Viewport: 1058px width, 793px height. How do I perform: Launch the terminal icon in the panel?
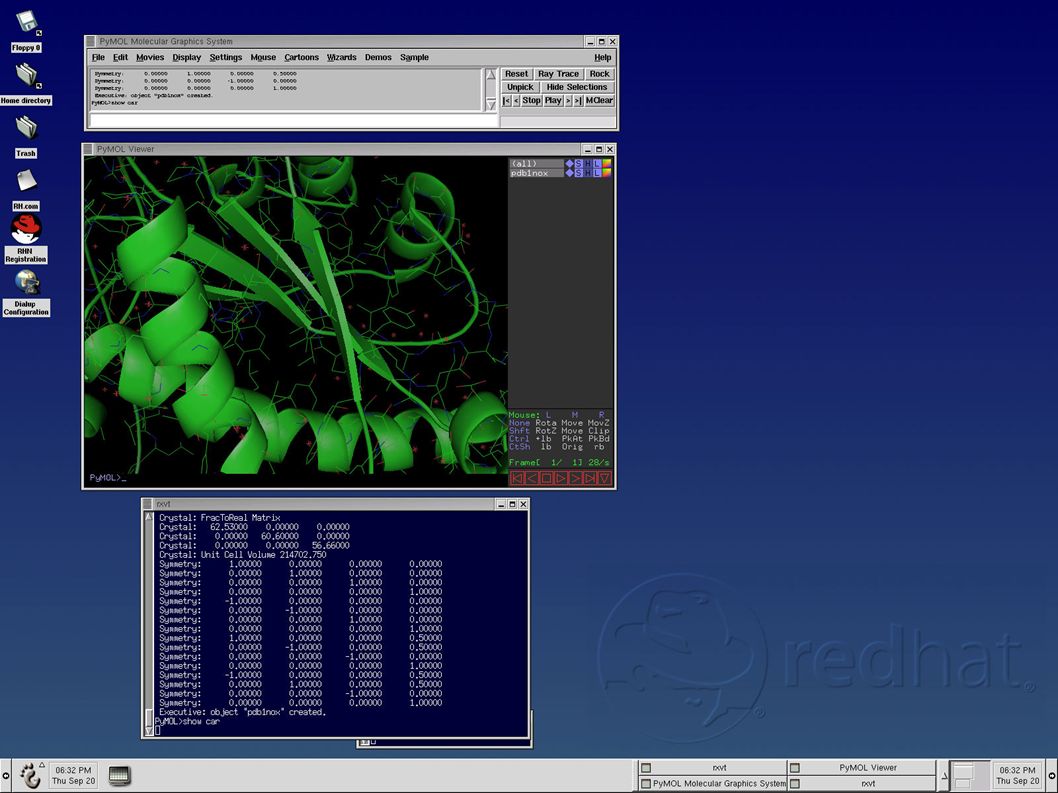(x=119, y=775)
